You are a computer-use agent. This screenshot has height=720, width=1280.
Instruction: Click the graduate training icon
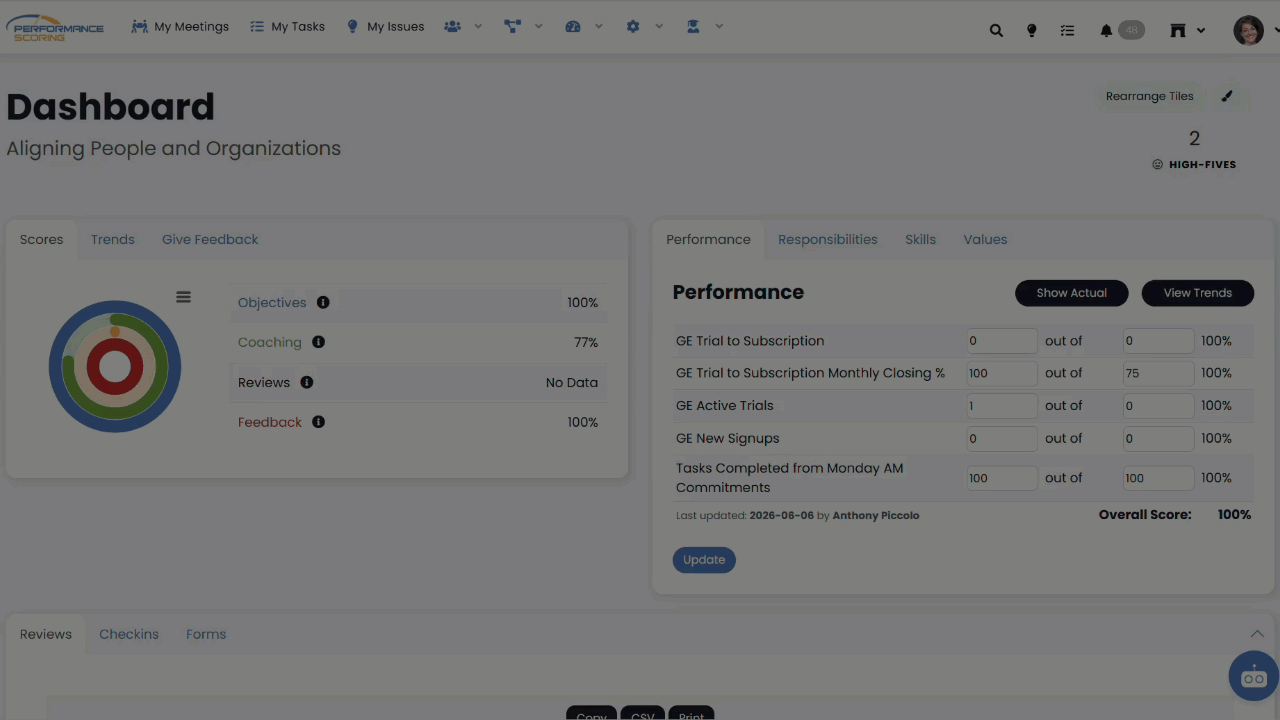pyautogui.click(x=693, y=27)
